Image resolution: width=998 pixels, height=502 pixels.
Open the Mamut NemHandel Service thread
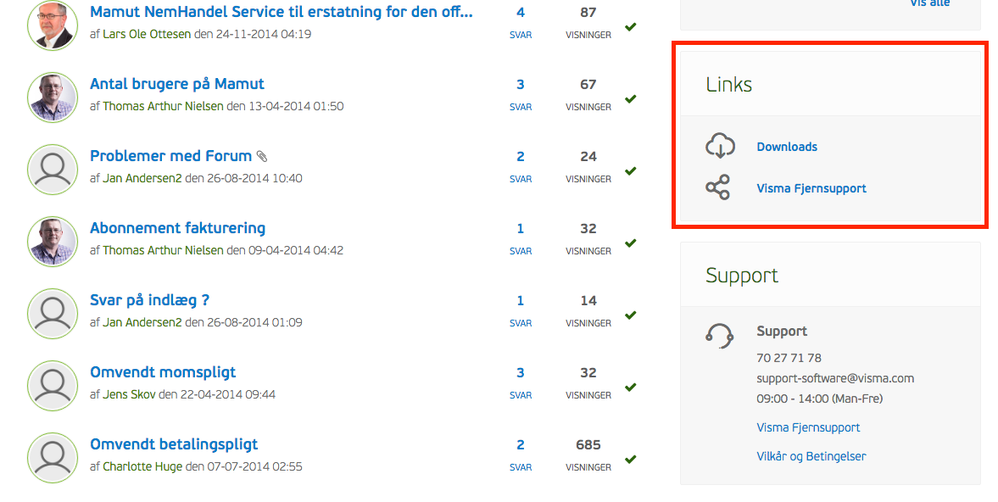[x=281, y=13]
